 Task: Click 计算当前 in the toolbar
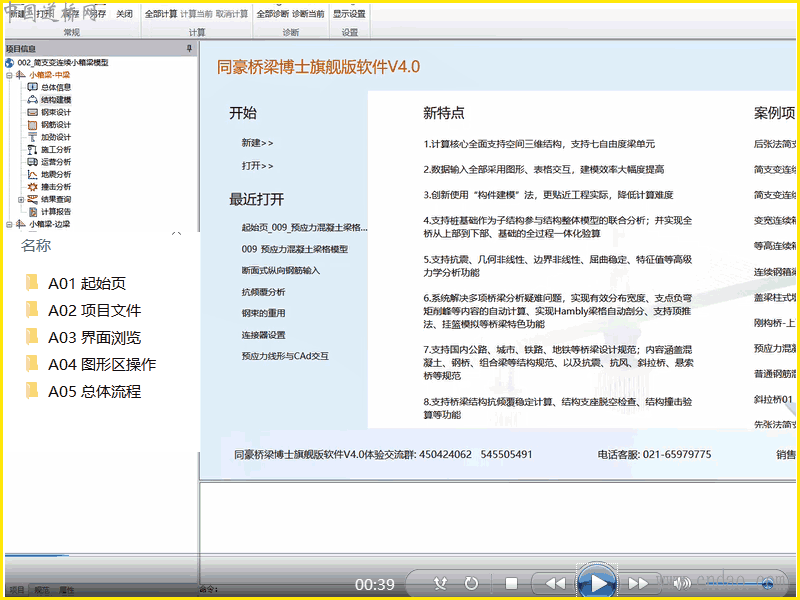tap(196, 14)
